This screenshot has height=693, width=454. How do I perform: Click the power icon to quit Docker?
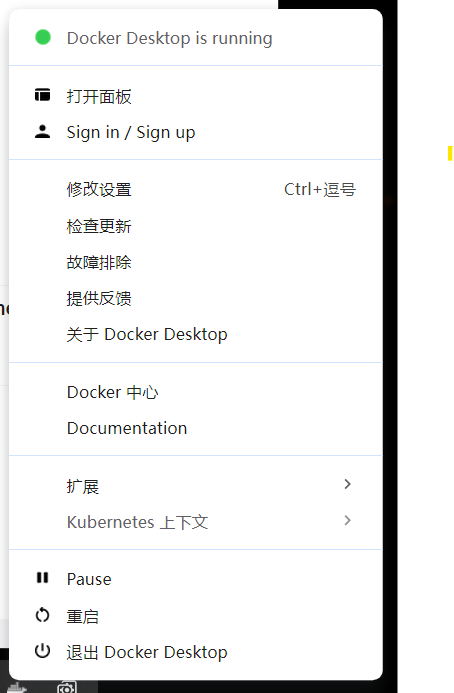click(42, 651)
